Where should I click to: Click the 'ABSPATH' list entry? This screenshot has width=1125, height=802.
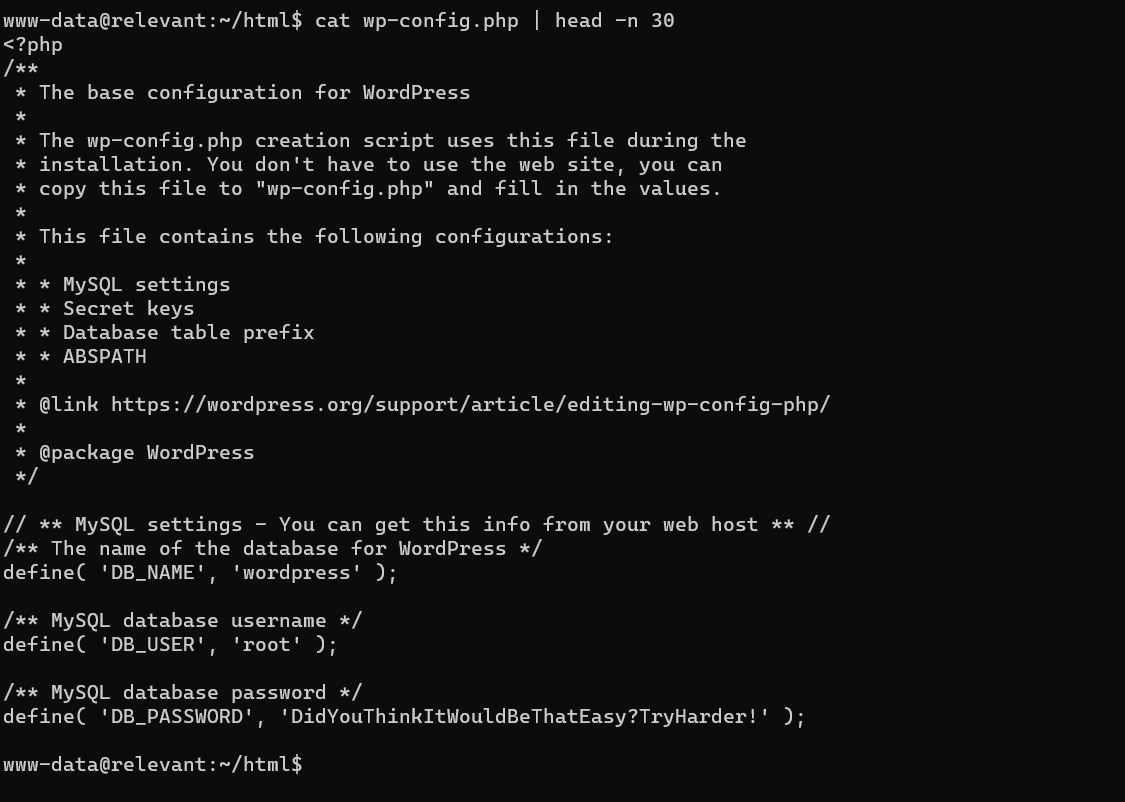[x=104, y=357]
